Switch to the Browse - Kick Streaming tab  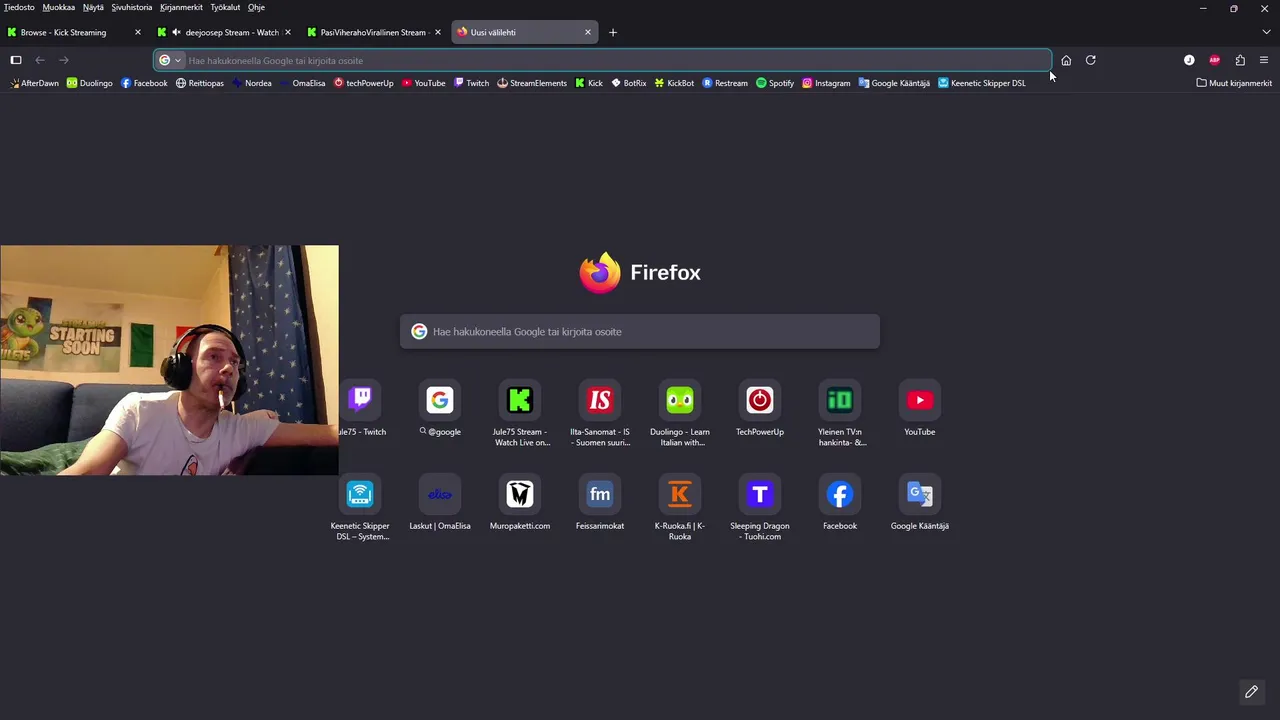[75, 32]
